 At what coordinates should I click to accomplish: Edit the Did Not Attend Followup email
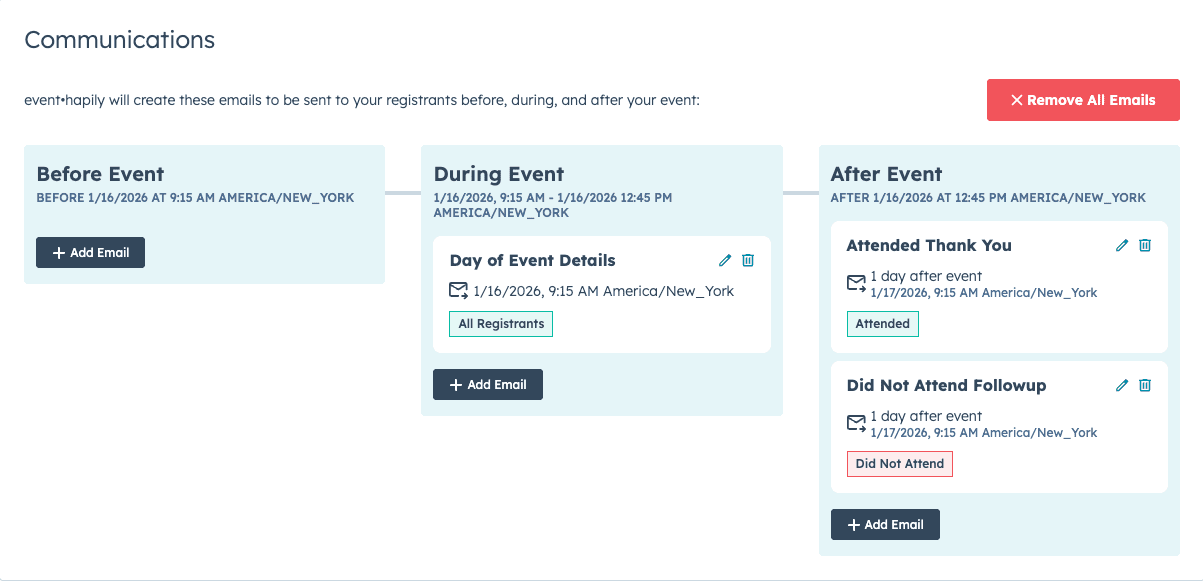pyautogui.click(x=1122, y=385)
